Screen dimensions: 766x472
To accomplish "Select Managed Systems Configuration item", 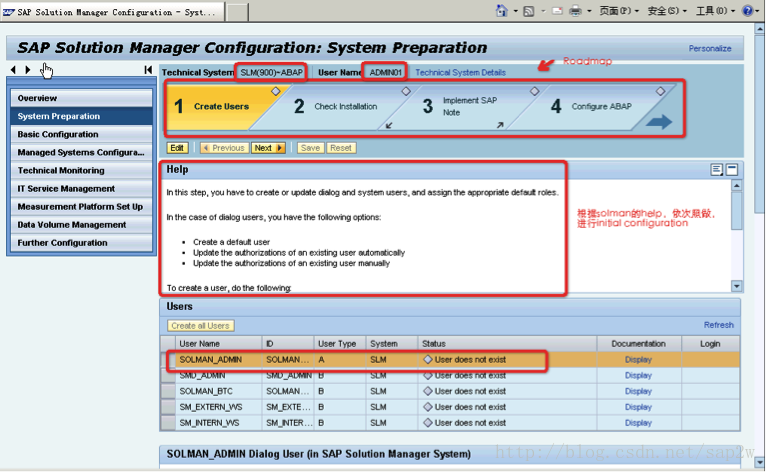I will 81,152.
